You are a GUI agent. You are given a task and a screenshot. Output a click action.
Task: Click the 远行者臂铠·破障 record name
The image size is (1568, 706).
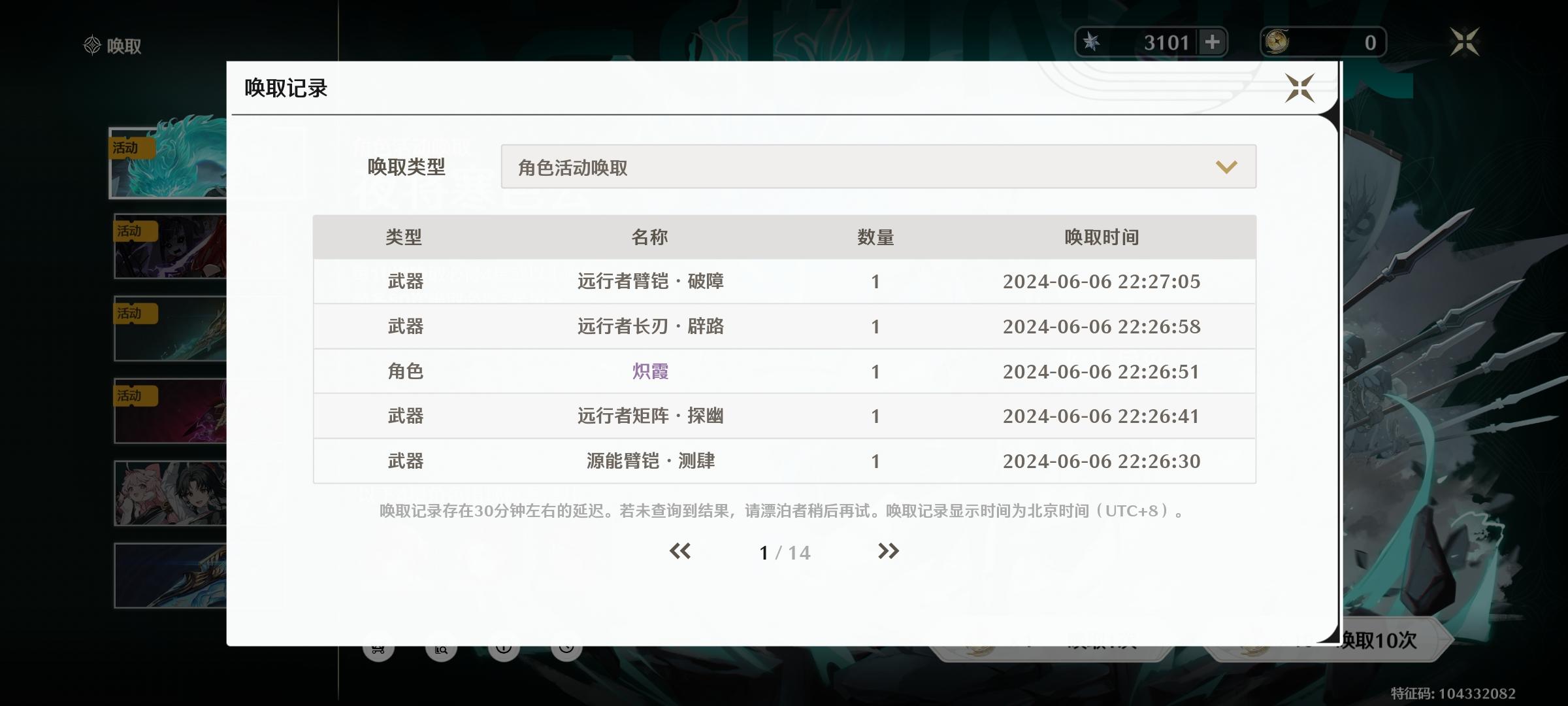point(650,281)
